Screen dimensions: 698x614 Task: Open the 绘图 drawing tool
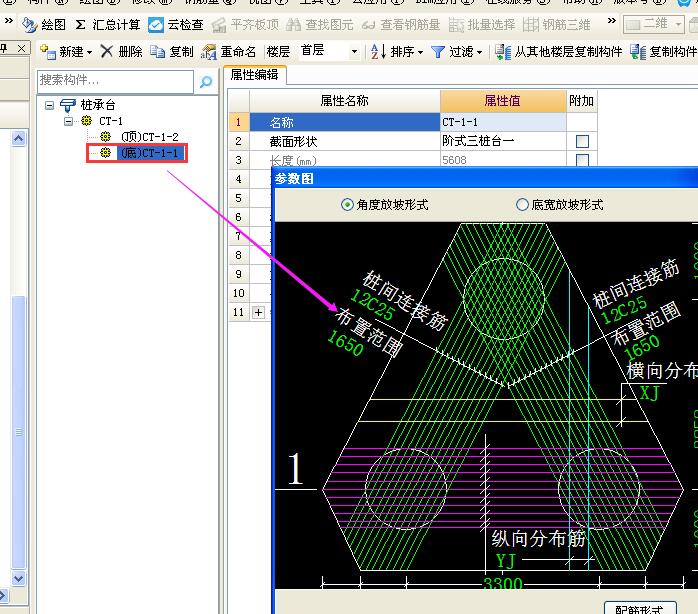(x=44, y=24)
